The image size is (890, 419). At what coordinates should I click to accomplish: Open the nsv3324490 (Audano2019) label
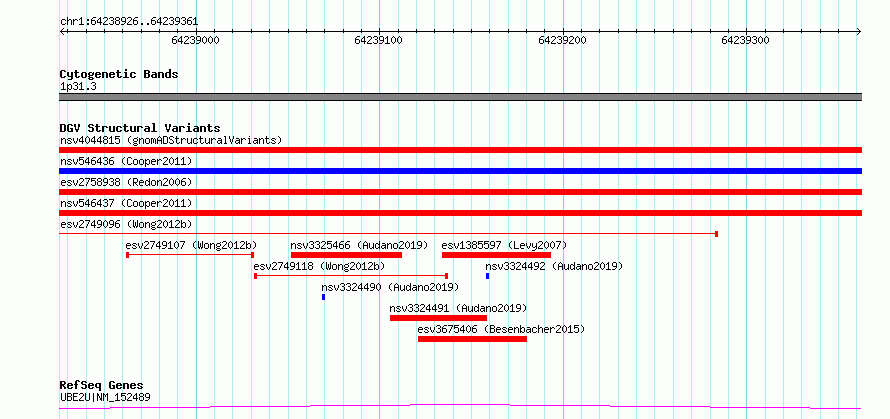pos(390,287)
